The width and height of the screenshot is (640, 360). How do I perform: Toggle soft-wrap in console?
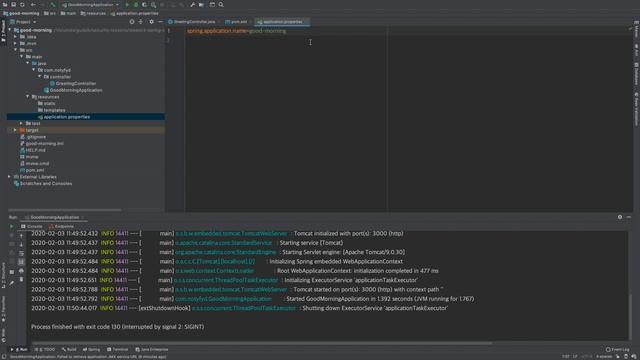(21, 253)
